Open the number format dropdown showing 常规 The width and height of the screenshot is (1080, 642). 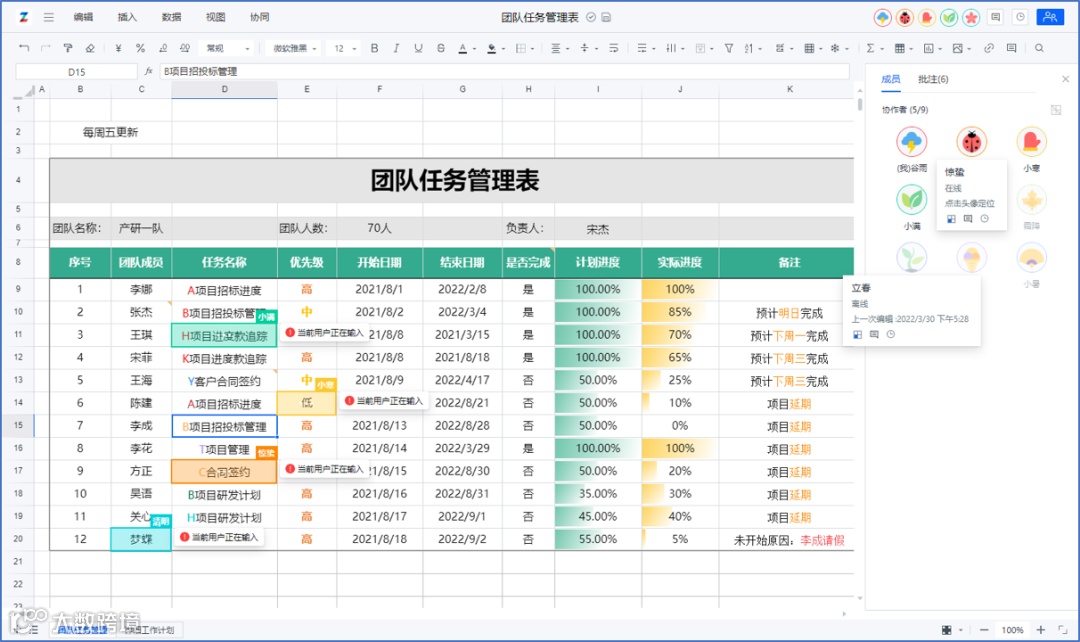227,48
